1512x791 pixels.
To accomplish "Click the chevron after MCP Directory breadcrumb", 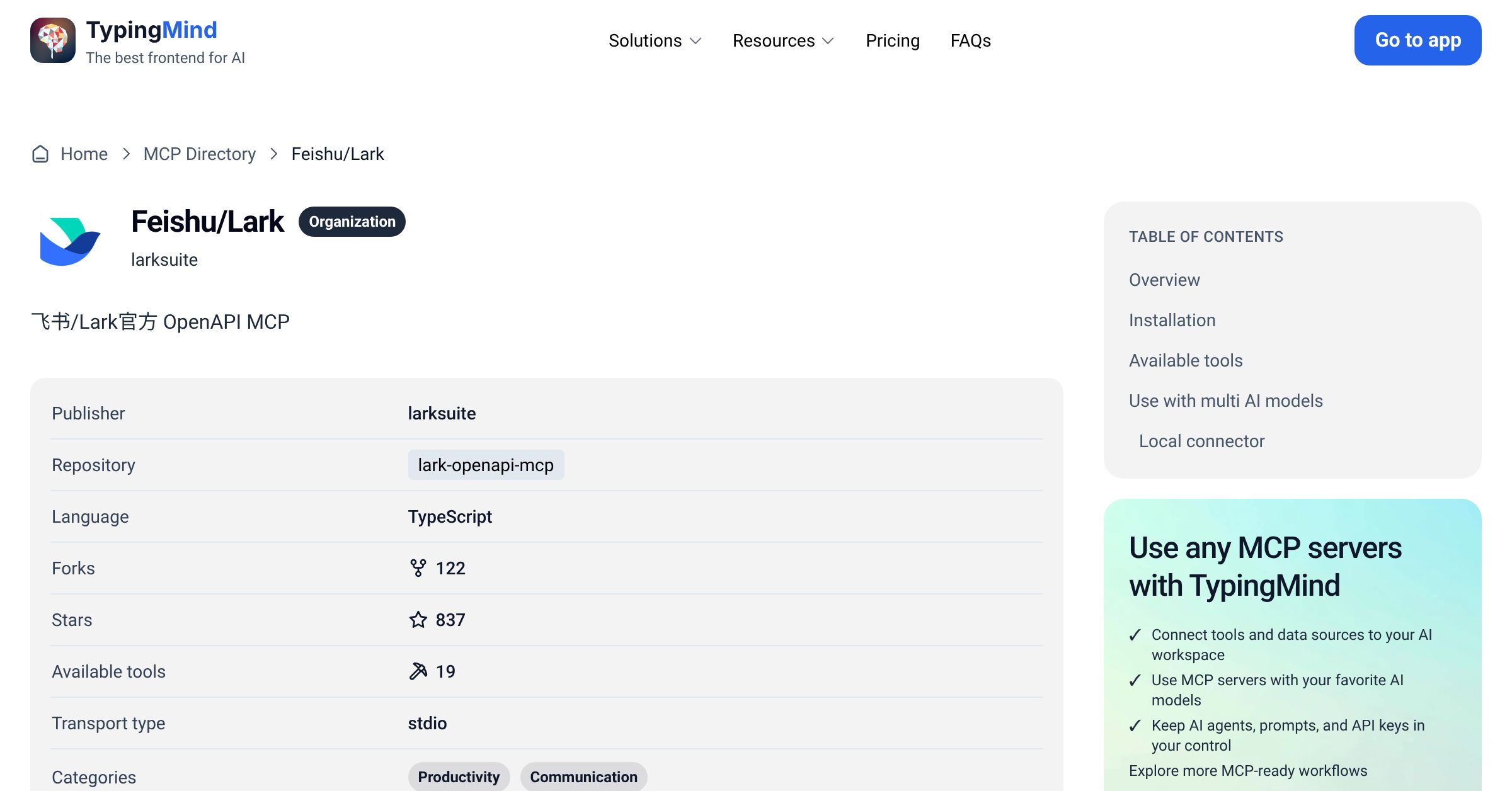I will tap(273, 154).
